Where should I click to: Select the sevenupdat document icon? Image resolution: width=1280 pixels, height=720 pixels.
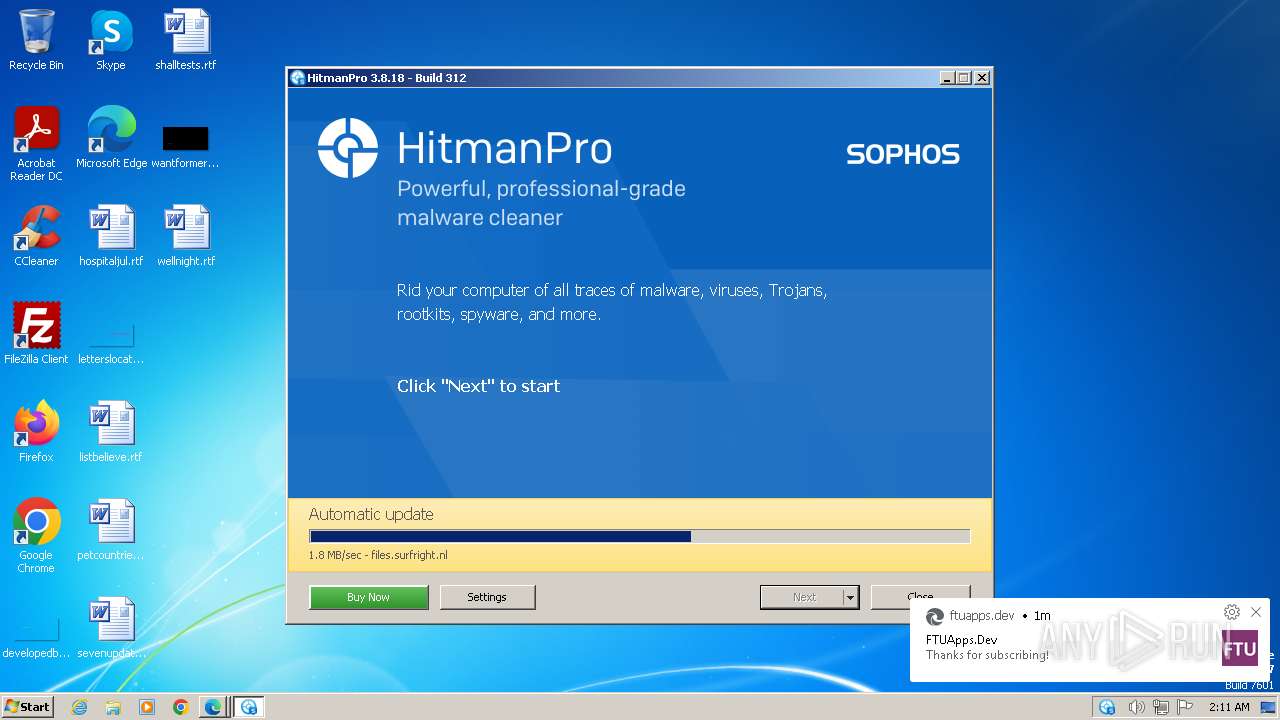coord(111,627)
